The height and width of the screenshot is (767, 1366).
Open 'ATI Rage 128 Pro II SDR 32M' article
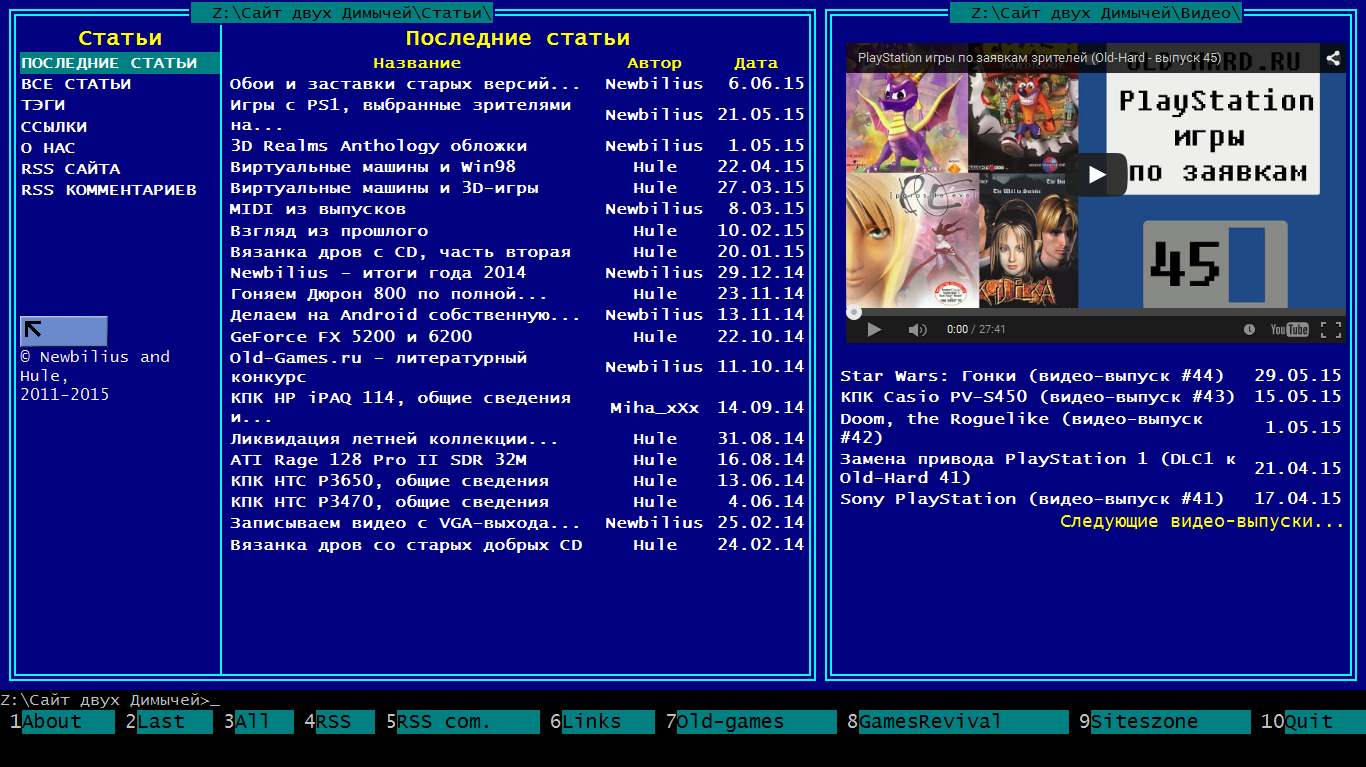378,460
